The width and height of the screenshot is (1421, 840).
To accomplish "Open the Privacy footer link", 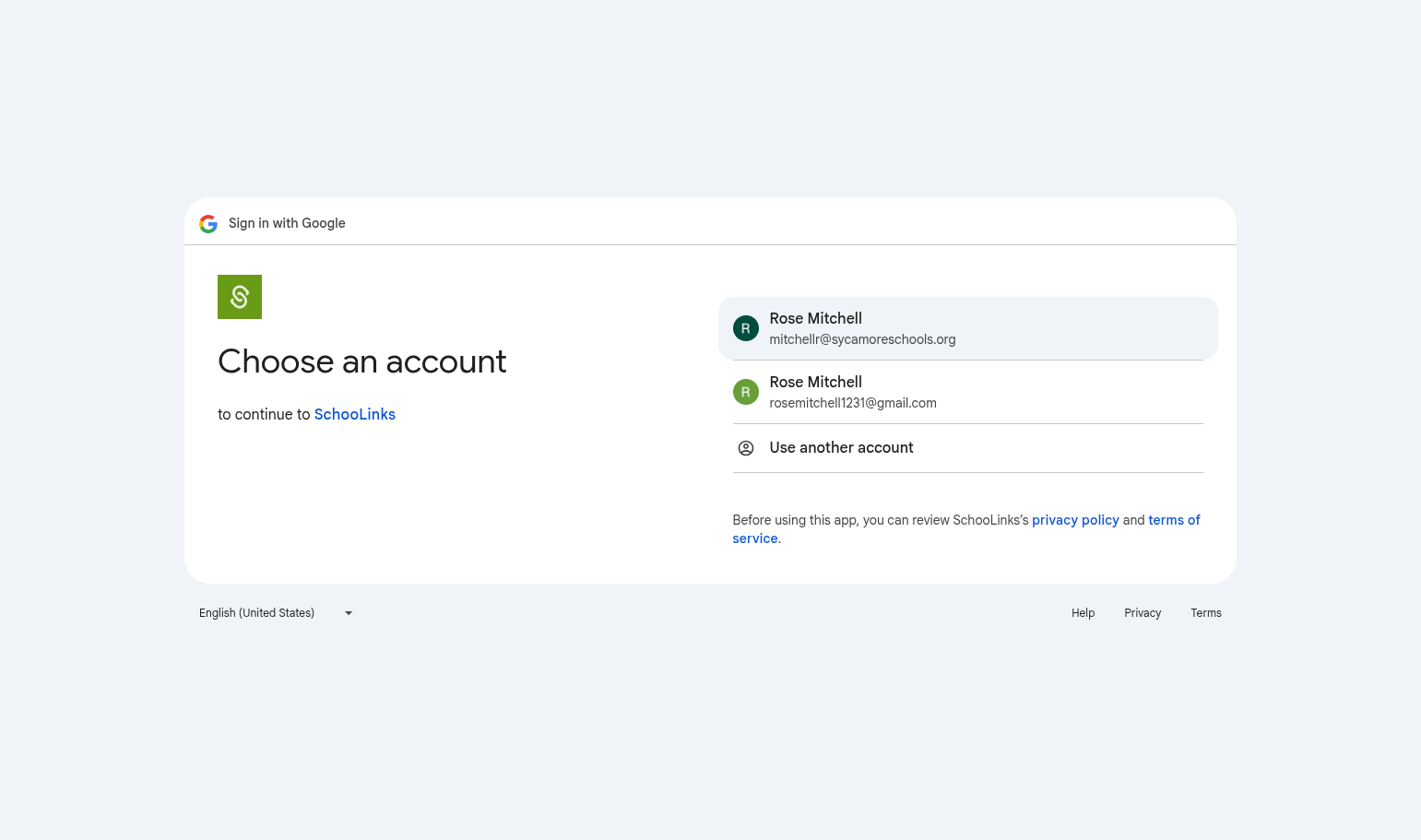I will [x=1143, y=613].
